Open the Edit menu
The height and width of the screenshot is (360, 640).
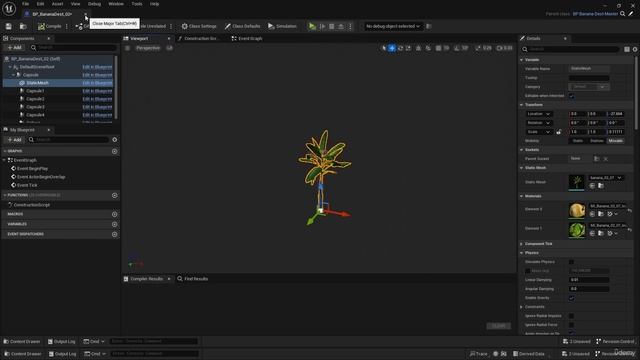40,4
